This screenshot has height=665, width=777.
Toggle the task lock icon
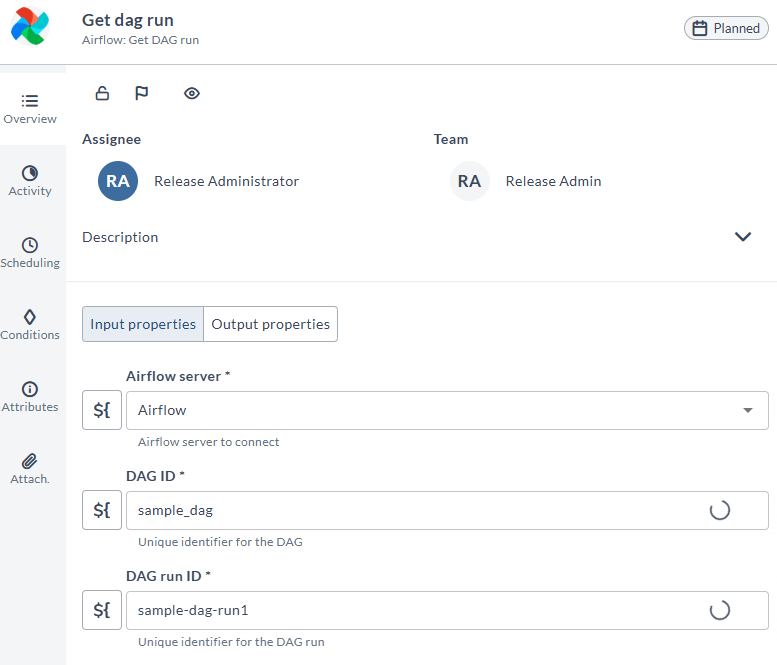[102, 93]
